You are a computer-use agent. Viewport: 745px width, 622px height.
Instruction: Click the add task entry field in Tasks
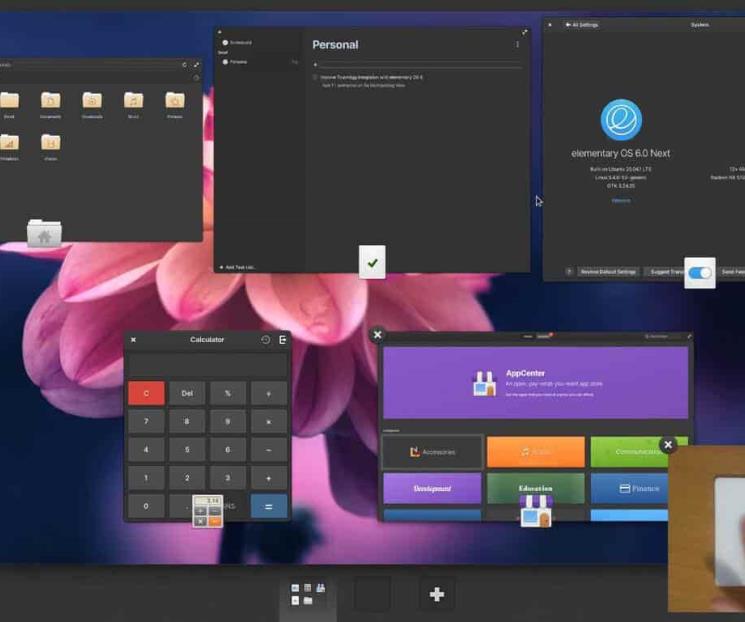417,64
